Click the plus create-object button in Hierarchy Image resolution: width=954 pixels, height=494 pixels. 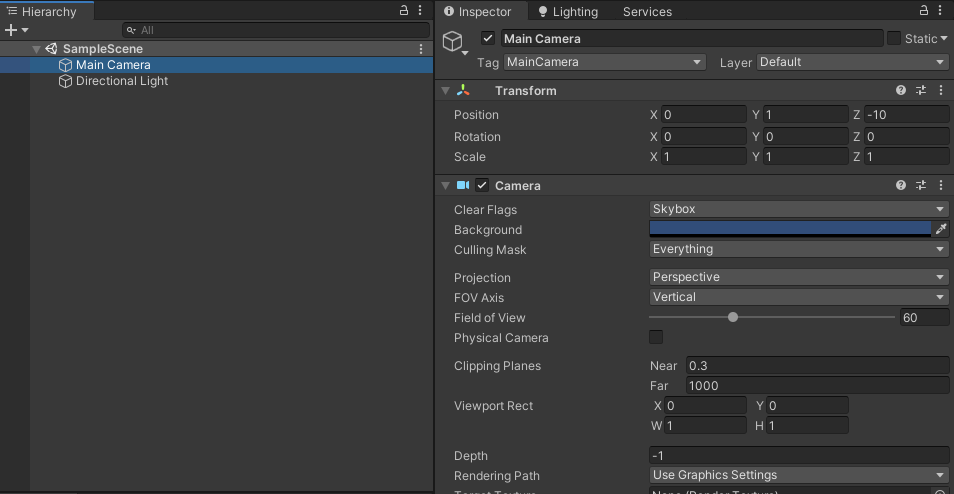click(x=10, y=30)
